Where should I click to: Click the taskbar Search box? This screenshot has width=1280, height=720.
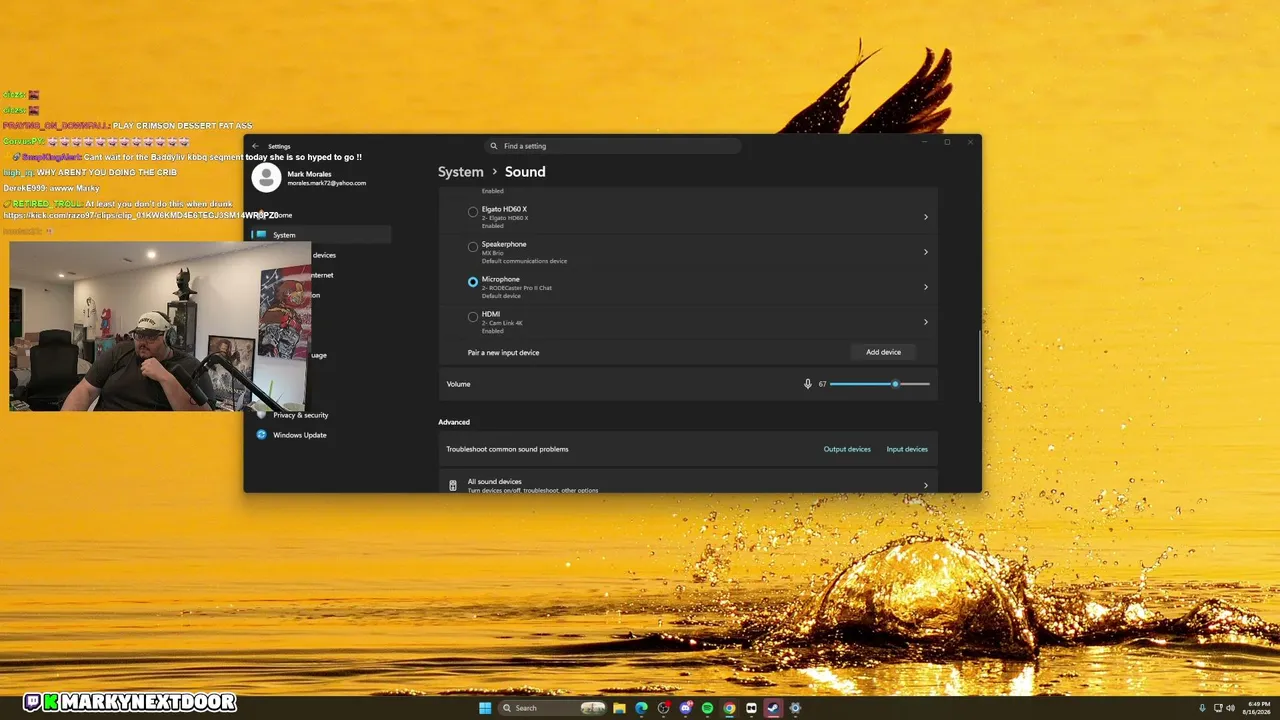click(553, 708)
